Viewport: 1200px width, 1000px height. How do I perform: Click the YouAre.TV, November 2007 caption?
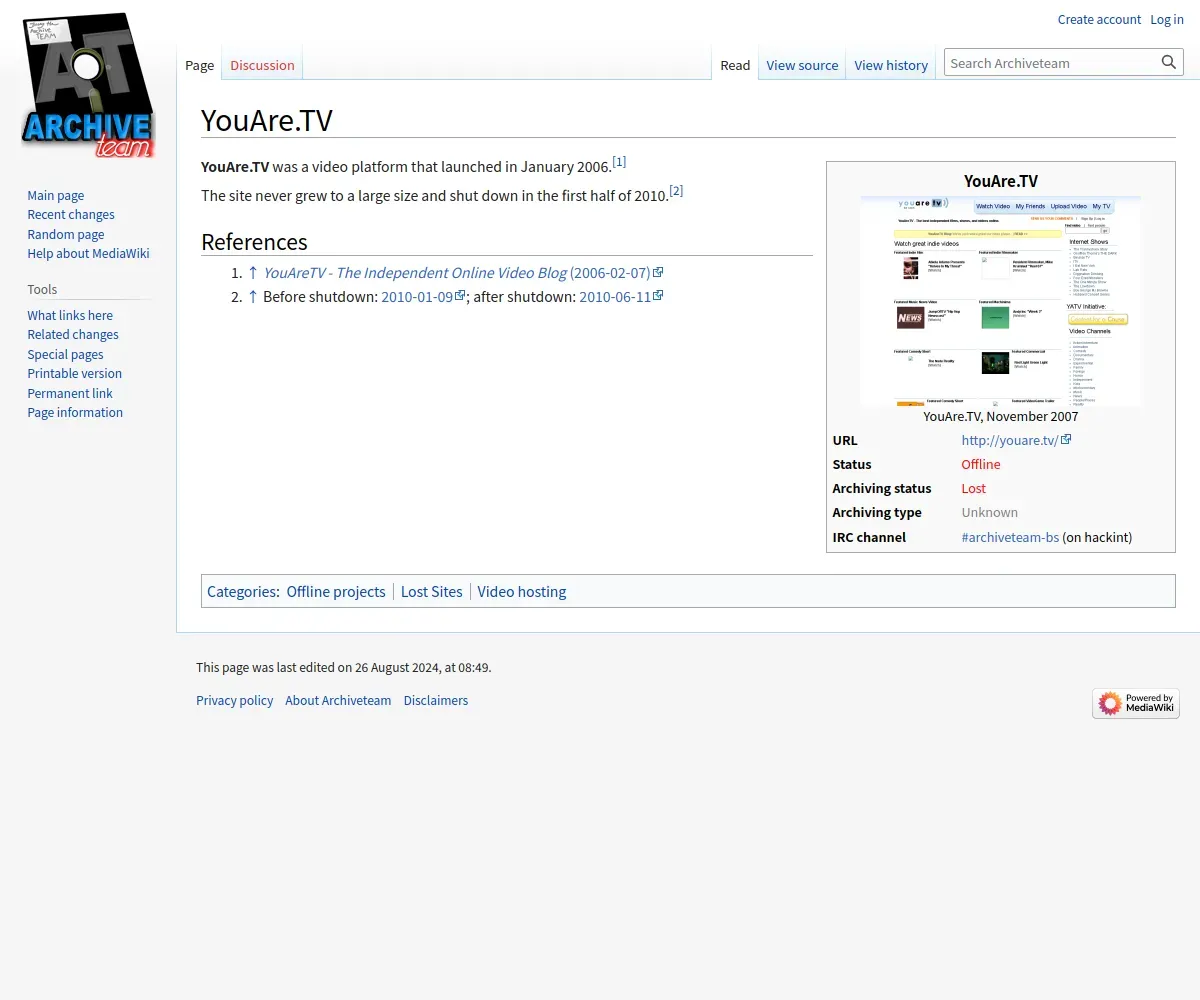point(1000,416)
